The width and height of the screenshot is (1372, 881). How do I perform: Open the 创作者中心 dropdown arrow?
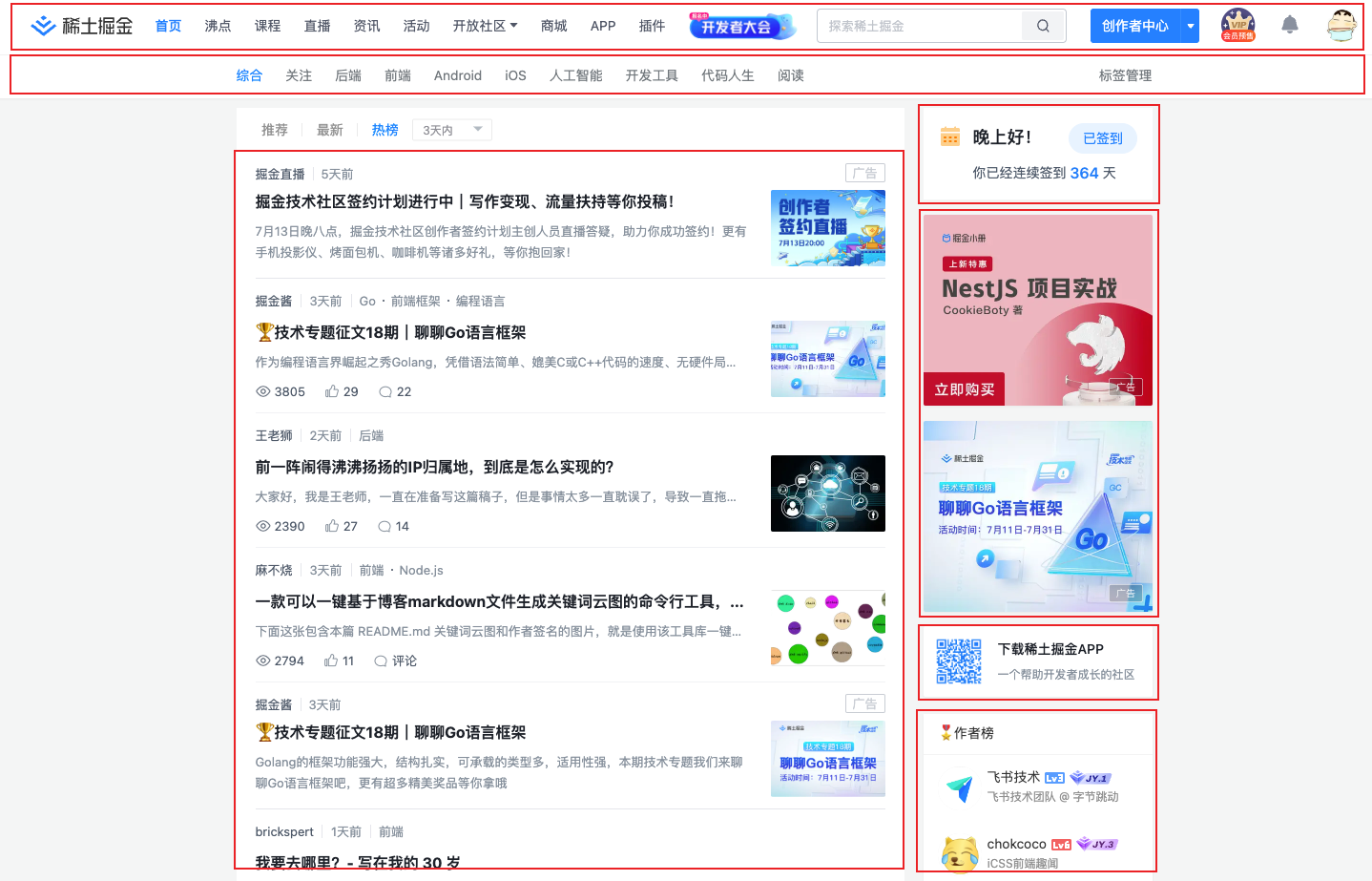click(1190, 26)
